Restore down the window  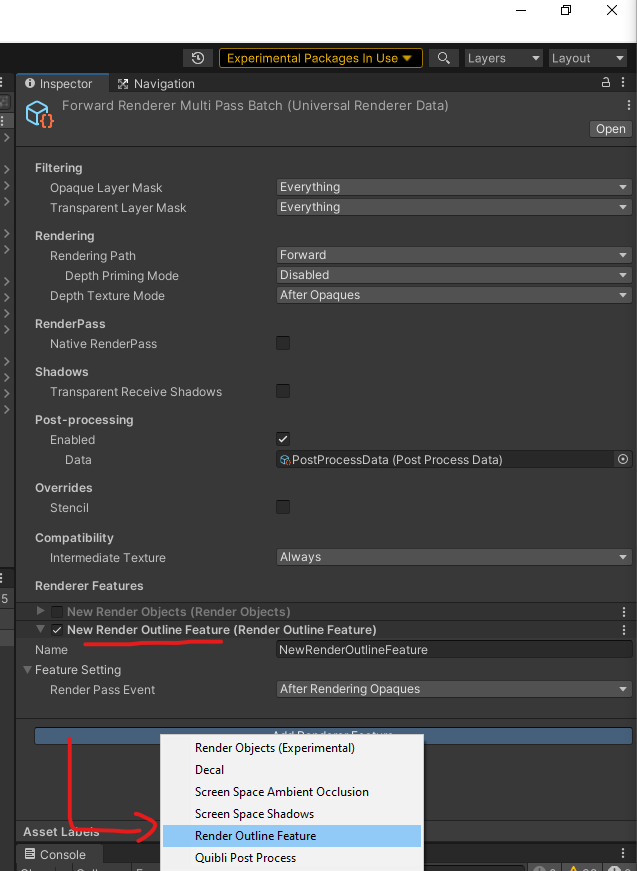566,10
